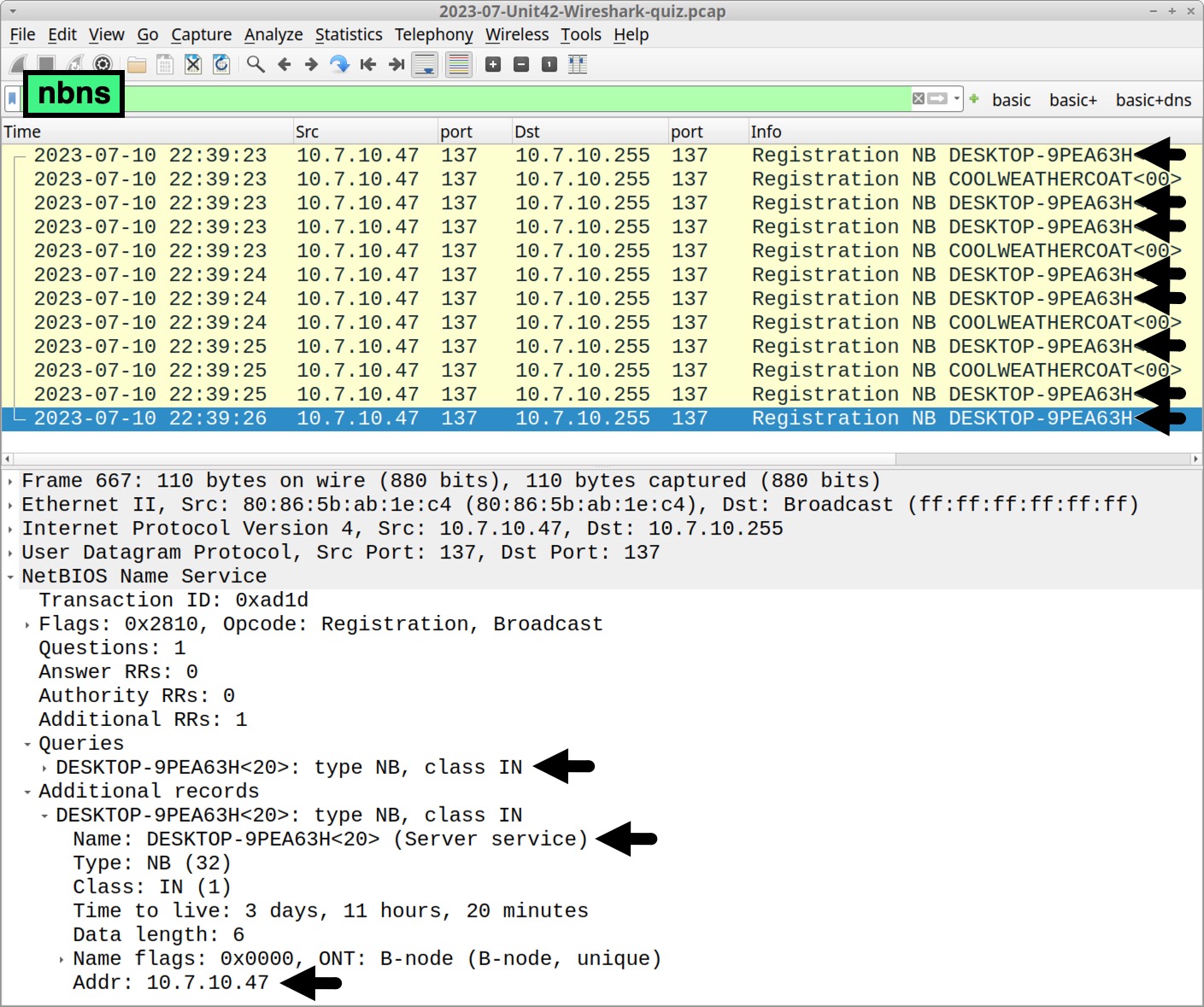Image resolution: width=1204 pixels, height=1007 pixels.
Task: Open the Telephony menu
Action: 434,34
